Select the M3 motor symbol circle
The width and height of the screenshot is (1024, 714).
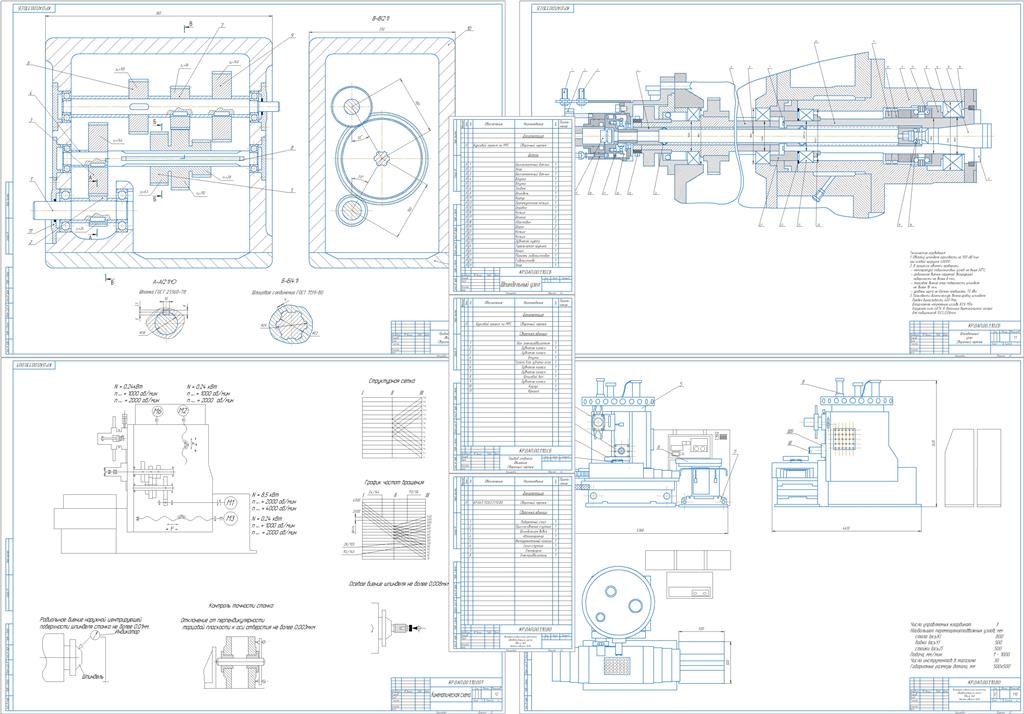point(231,519)
